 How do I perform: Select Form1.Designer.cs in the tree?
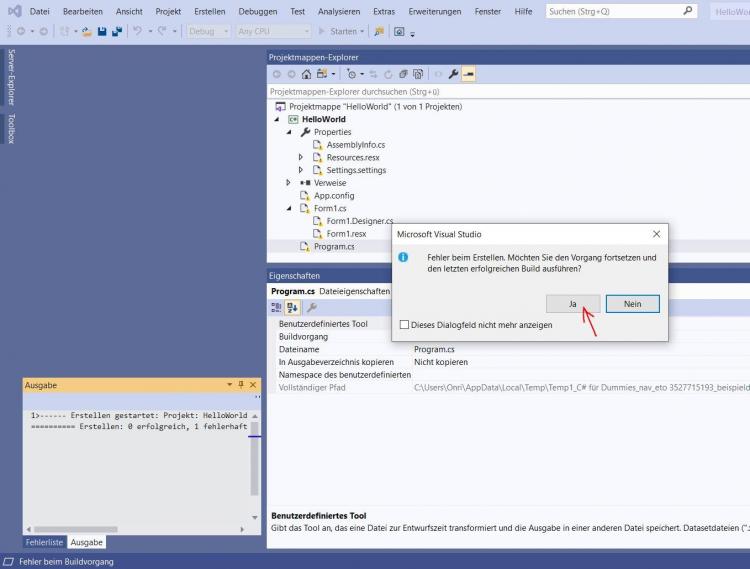(x=360, y=221)
